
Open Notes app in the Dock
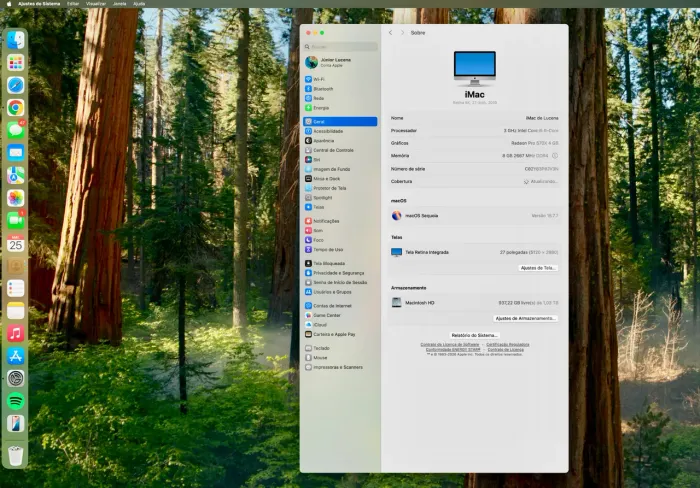[16, 311]
